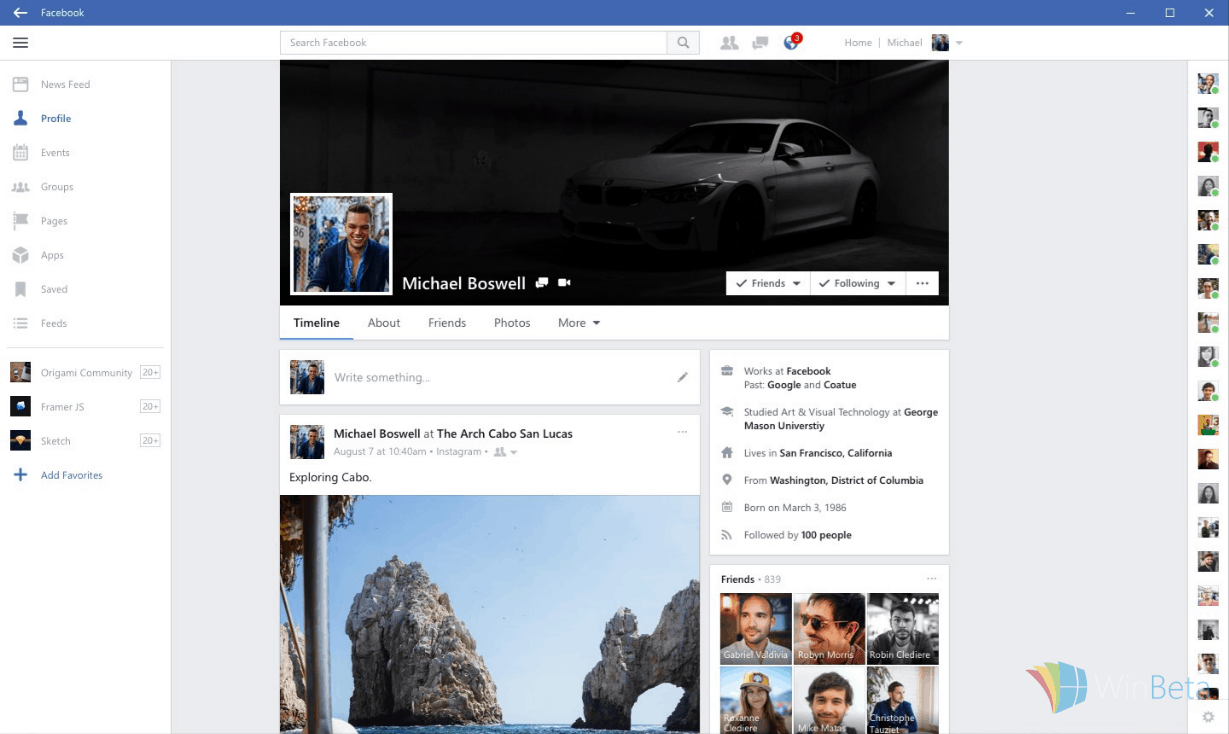Click the Groups icon in sidebar
Image resolution: width=1229 pixels, height=734 pixels.
(20, 187)
